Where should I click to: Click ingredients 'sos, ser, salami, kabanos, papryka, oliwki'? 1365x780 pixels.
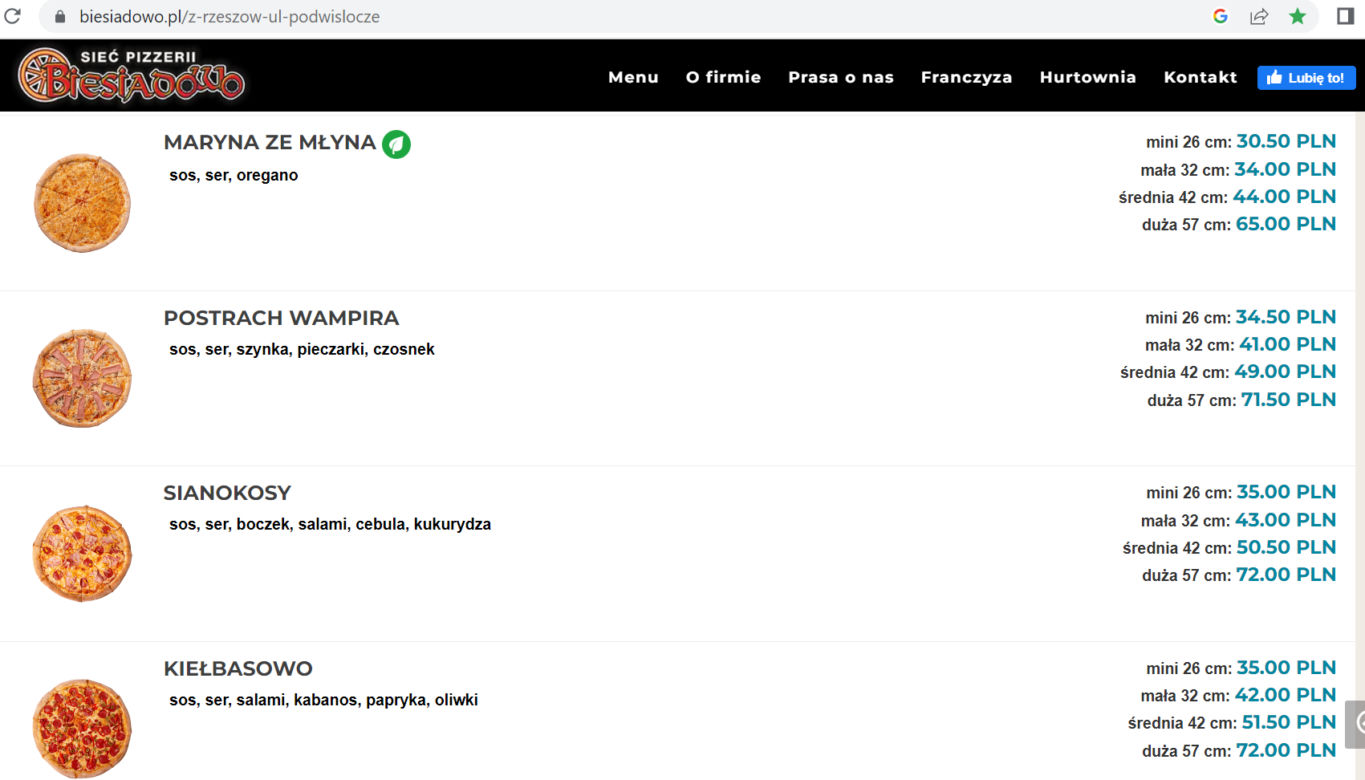pyautogui.click(x=324, y=700)
